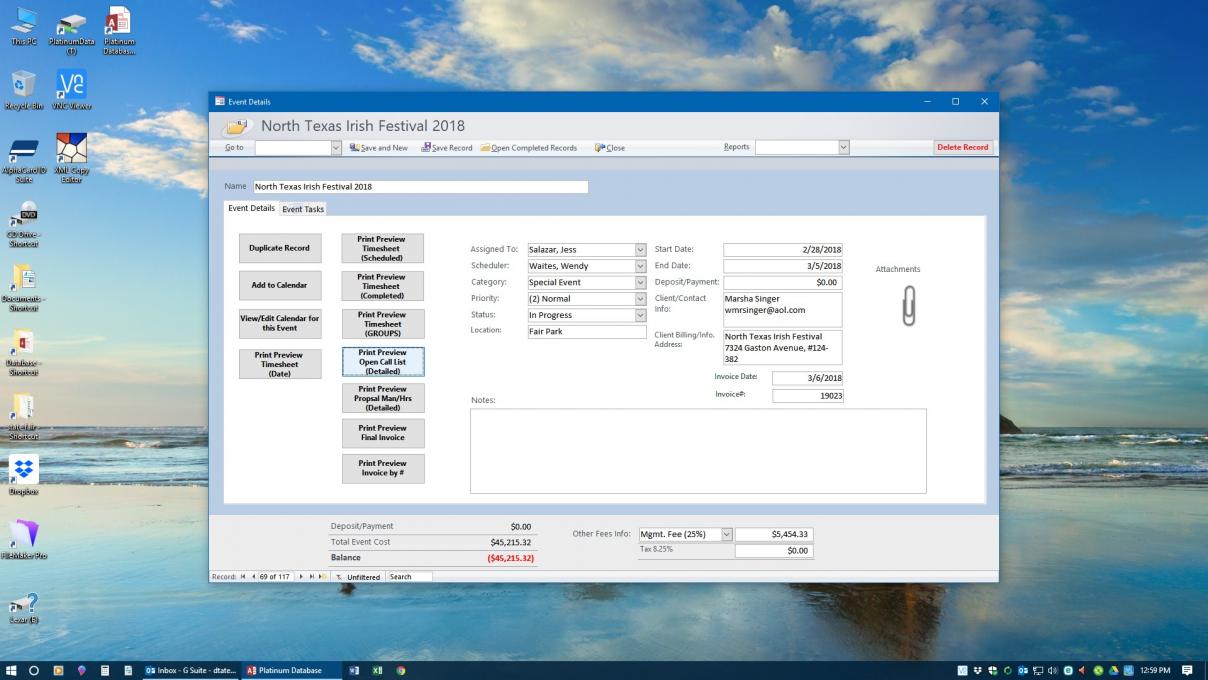The width and height of the screenshot is (1208, 680).
Task: Click the Print Preview Final Invoice button
Action: pyautogui.click(x=383, y=433)
